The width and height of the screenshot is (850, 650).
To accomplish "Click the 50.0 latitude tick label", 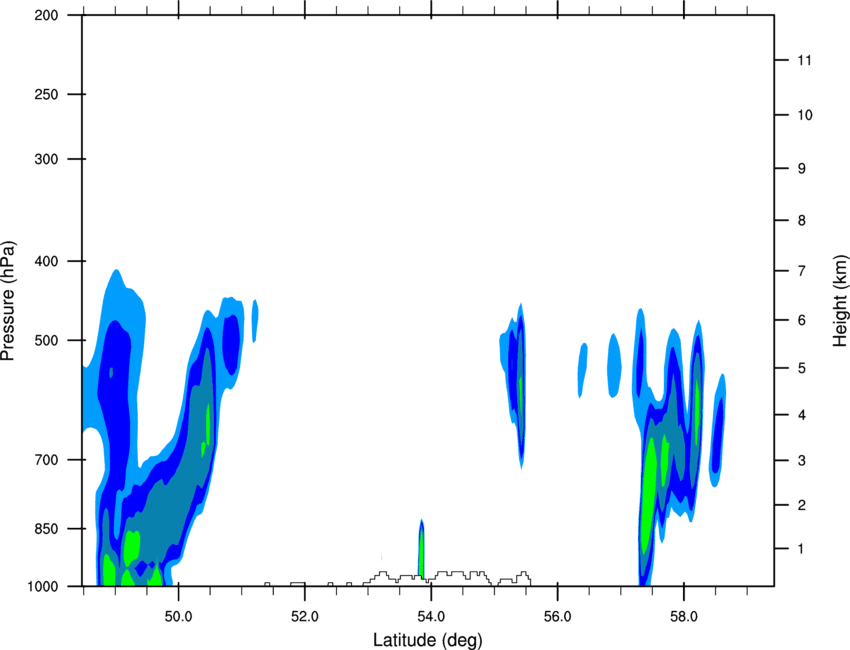I will [x=178, y=617].
